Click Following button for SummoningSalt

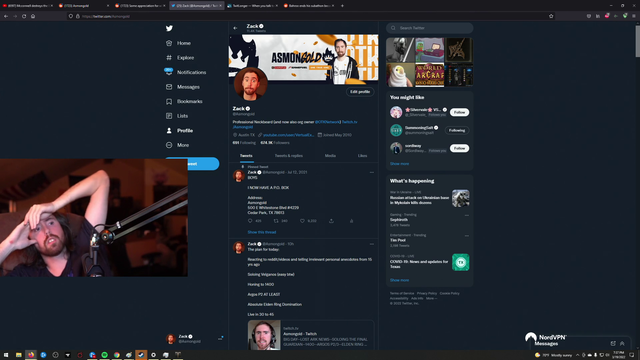tap(457, 130)
